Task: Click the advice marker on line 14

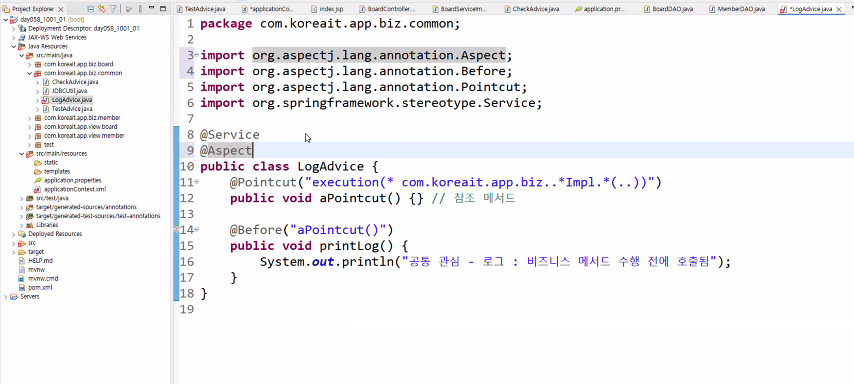Action: (x=176, y=230)
